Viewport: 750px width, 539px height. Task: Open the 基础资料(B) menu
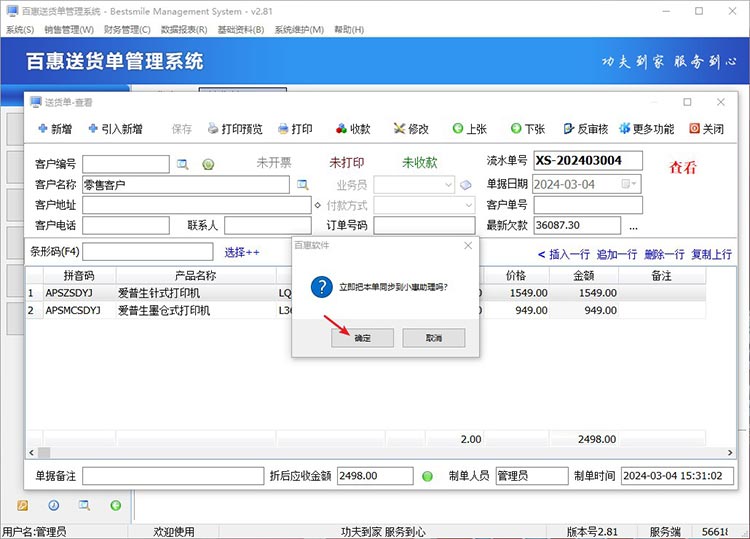tap(241, 30)
